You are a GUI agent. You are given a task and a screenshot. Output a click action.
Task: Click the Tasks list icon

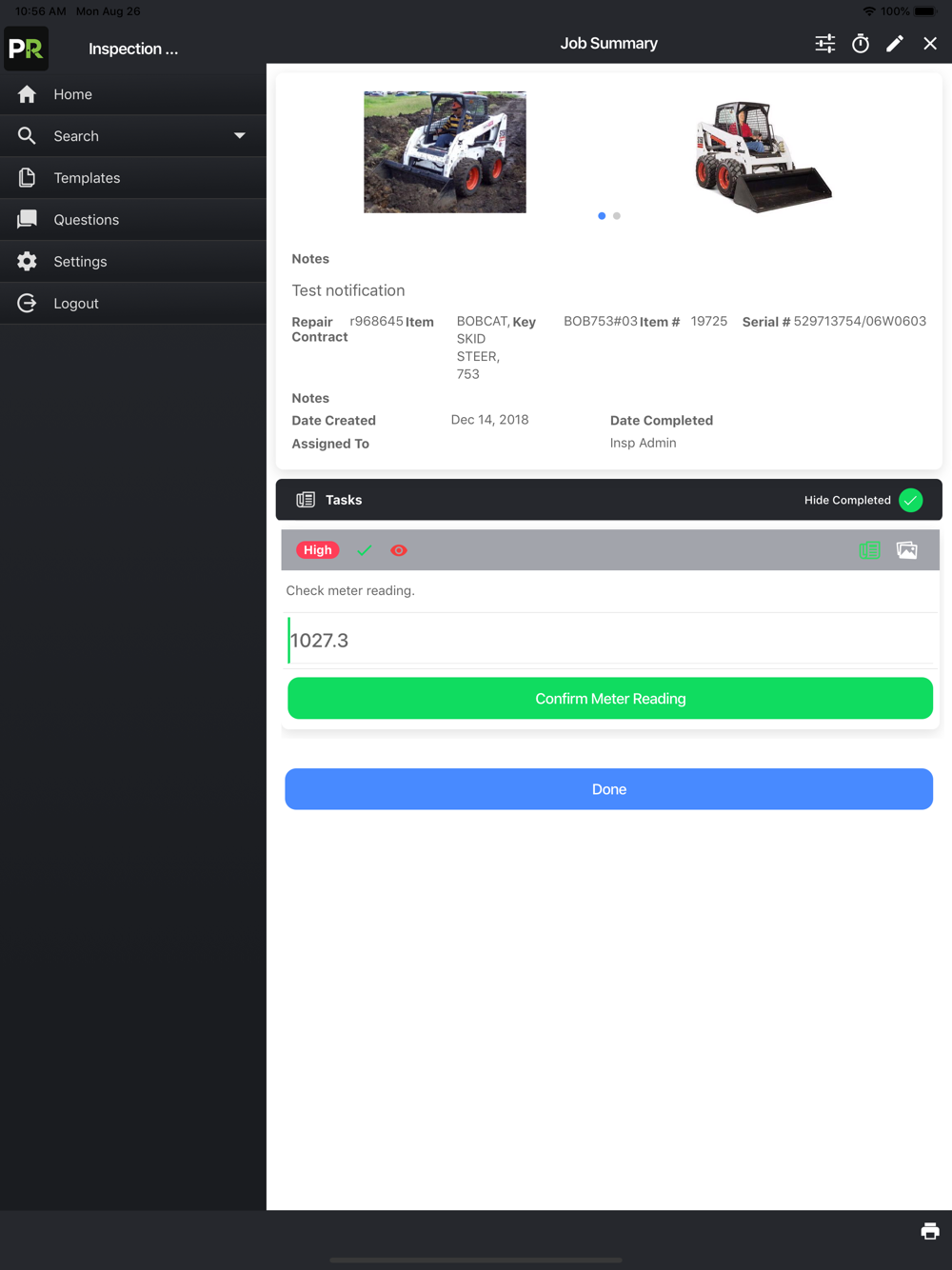click(306, 500)
